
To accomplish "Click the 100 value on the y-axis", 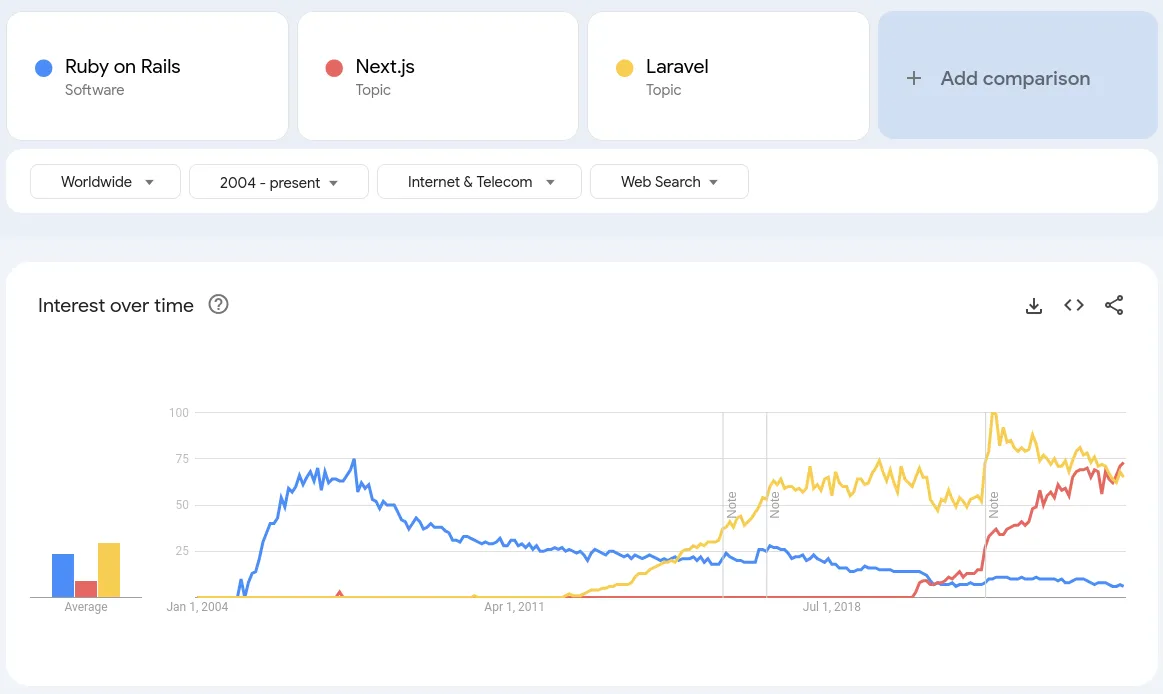I will click(x=179, y=412).
